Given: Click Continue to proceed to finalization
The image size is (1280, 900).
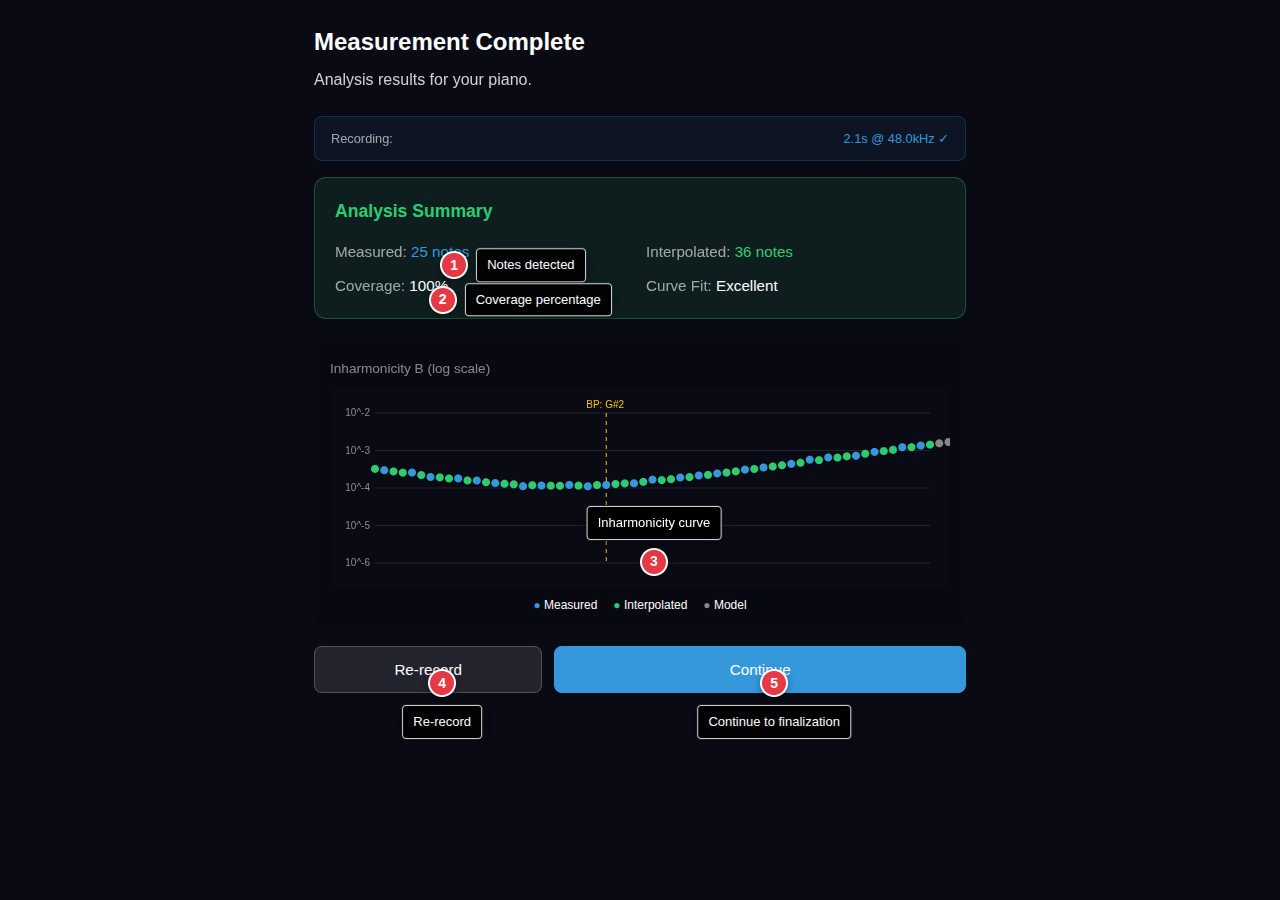Looking at the screenshot, I should coord(760,669).
